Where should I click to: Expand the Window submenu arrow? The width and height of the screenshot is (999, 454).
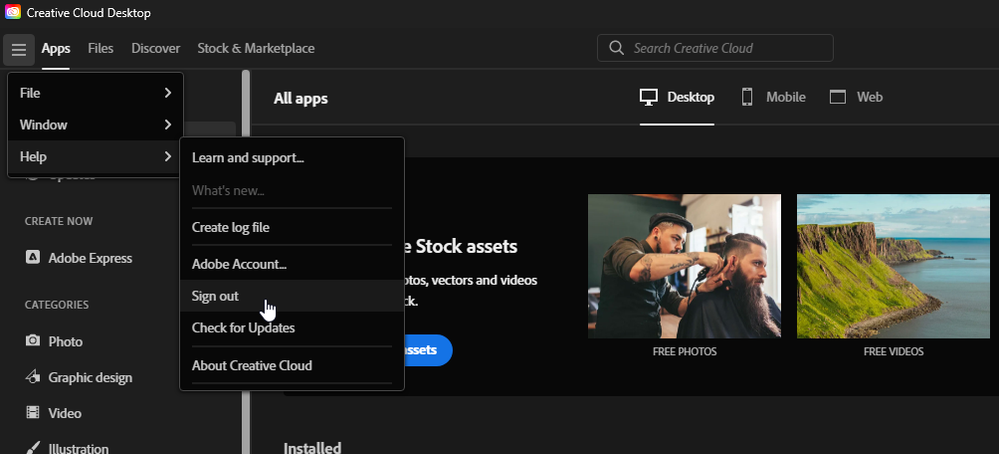coord(168,125)
